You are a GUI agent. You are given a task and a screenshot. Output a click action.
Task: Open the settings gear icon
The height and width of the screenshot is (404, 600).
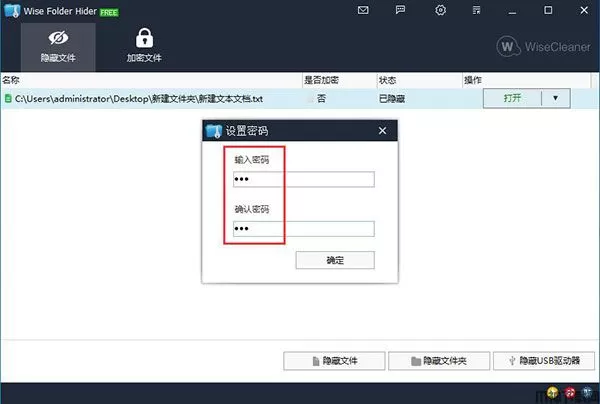pos(440,10)
